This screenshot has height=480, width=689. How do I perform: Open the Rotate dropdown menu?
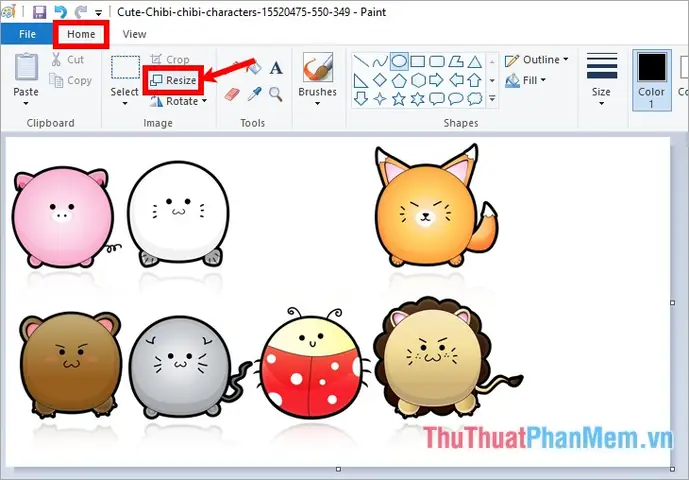pyautogui.click(x=178, y=101)
